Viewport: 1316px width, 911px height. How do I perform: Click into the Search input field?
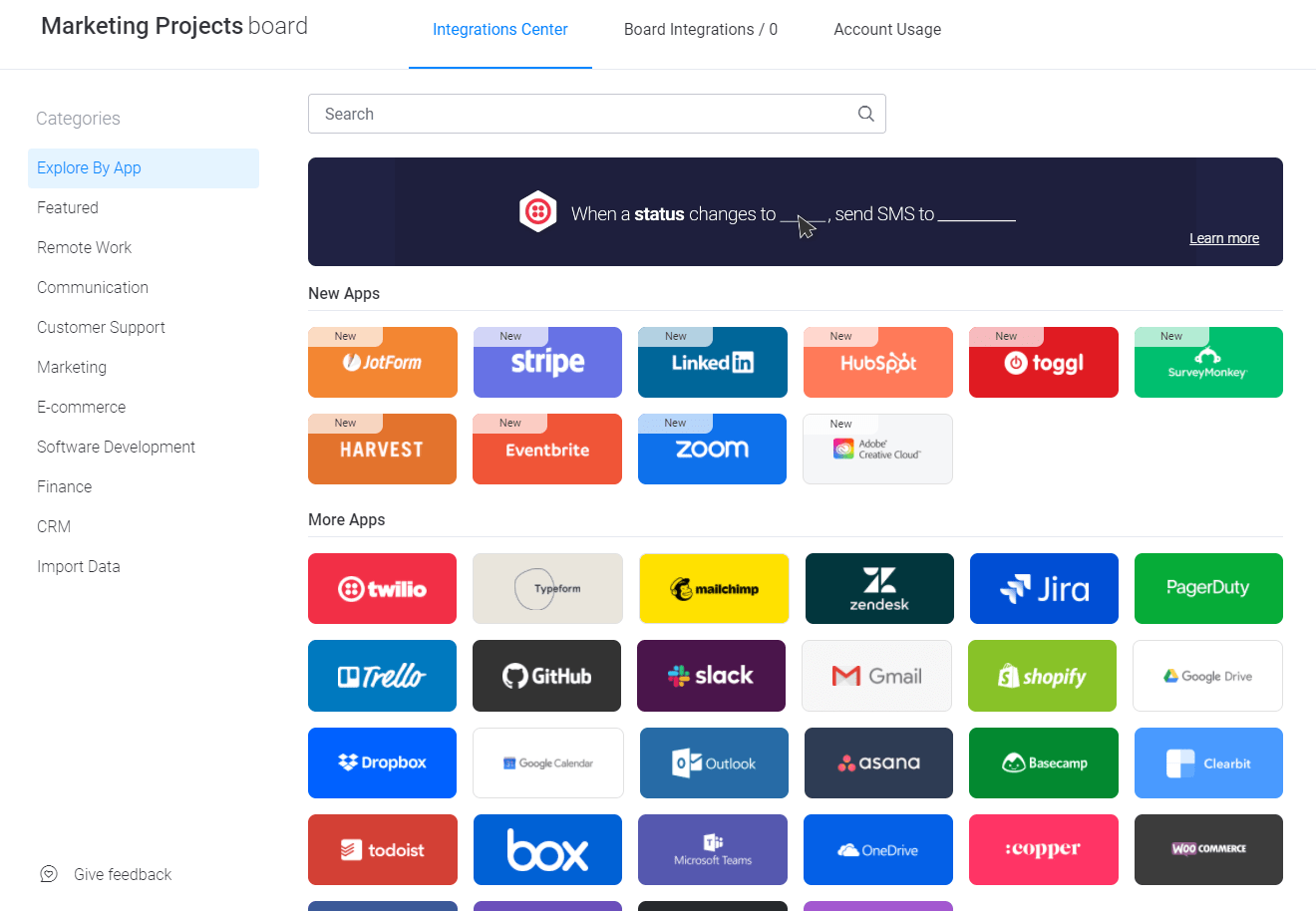click(x=597, y=114)
